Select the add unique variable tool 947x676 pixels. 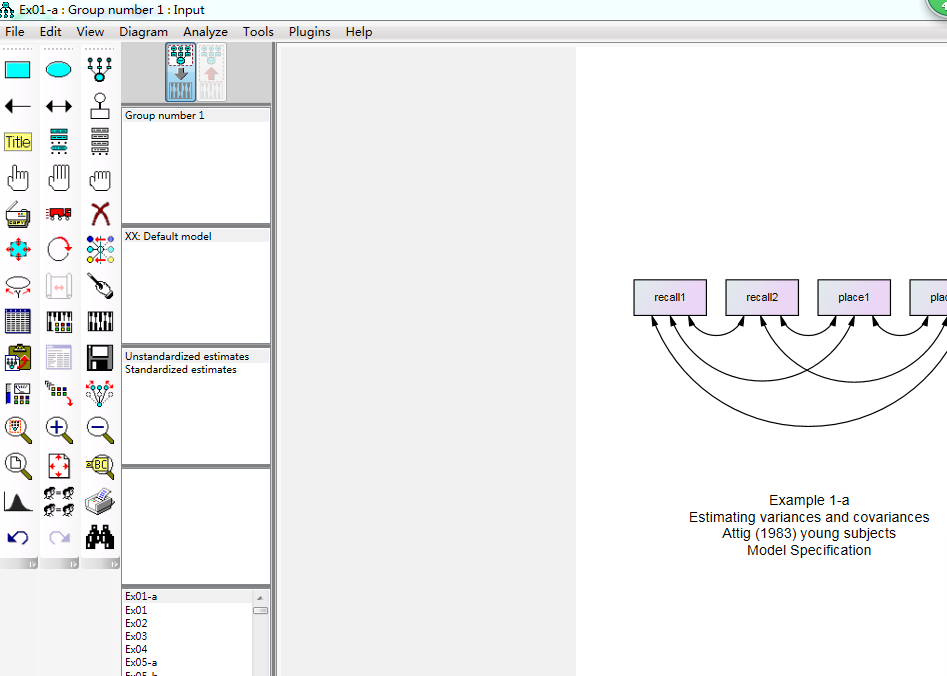pos(100,106)
